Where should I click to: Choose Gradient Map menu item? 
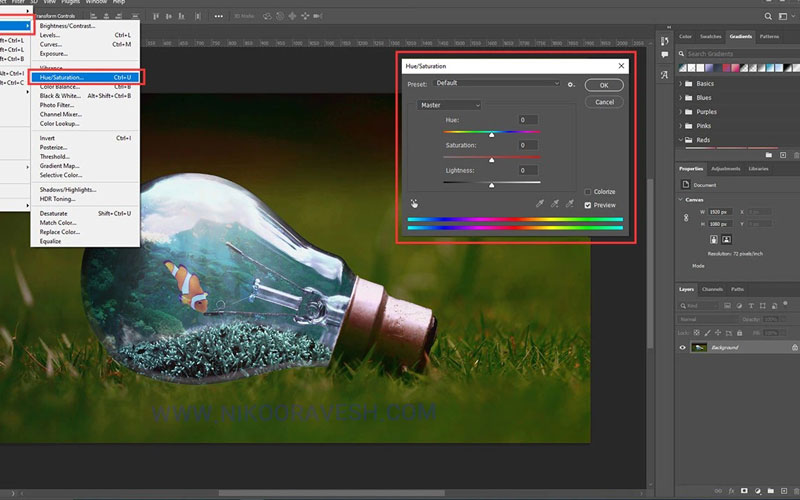(85, 166)
